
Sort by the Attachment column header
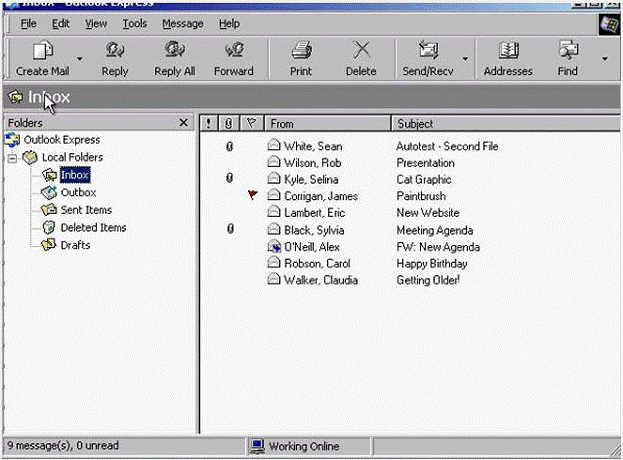coord(229,124)
